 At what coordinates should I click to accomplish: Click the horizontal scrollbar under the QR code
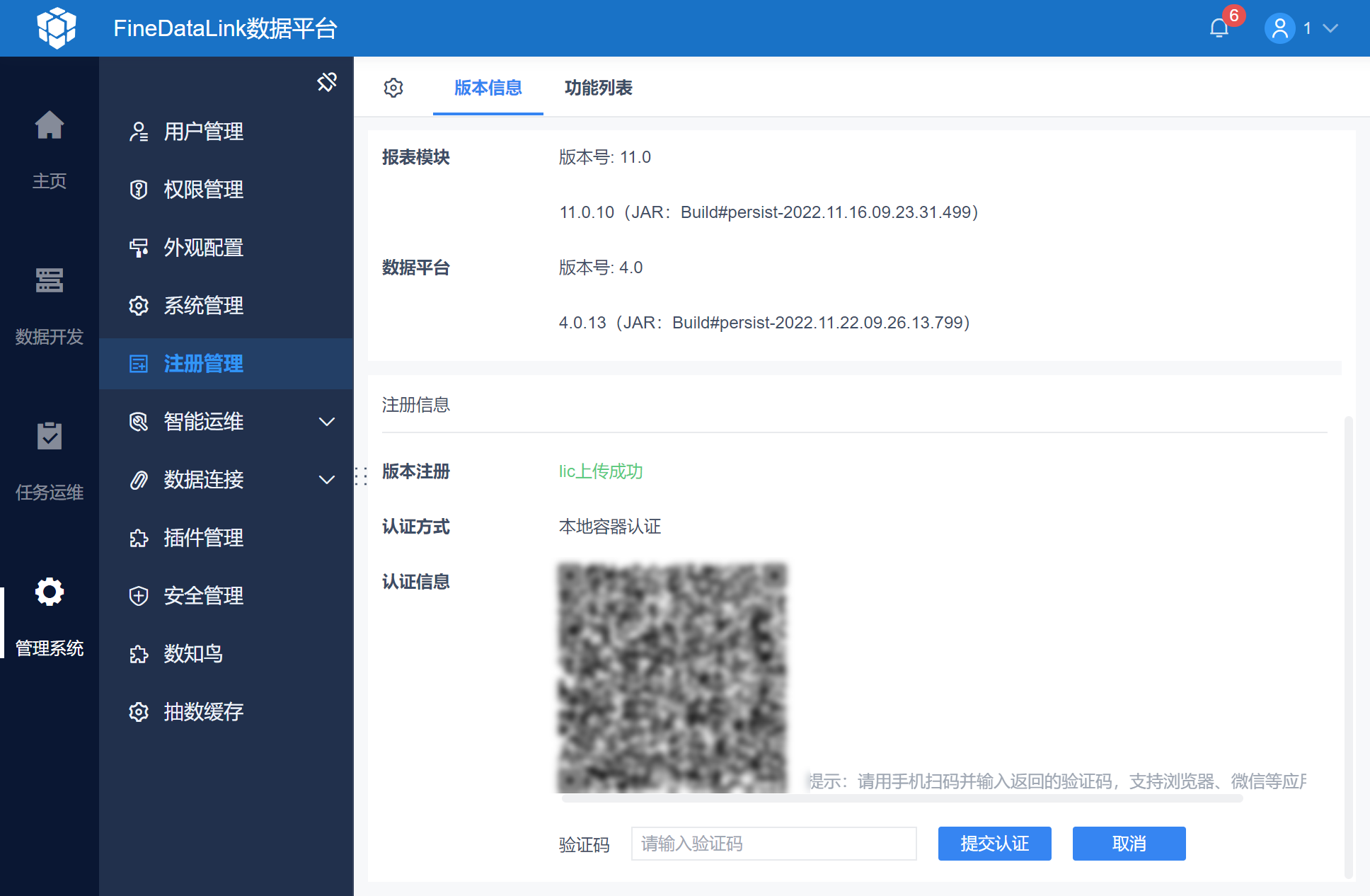coord(902,799)
